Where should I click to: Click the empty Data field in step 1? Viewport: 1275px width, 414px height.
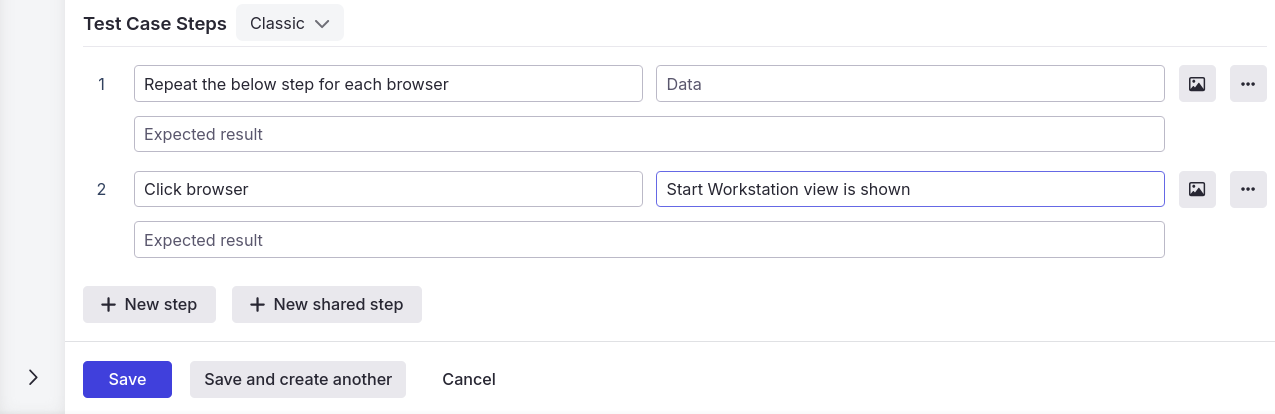(x=910, y=84)
